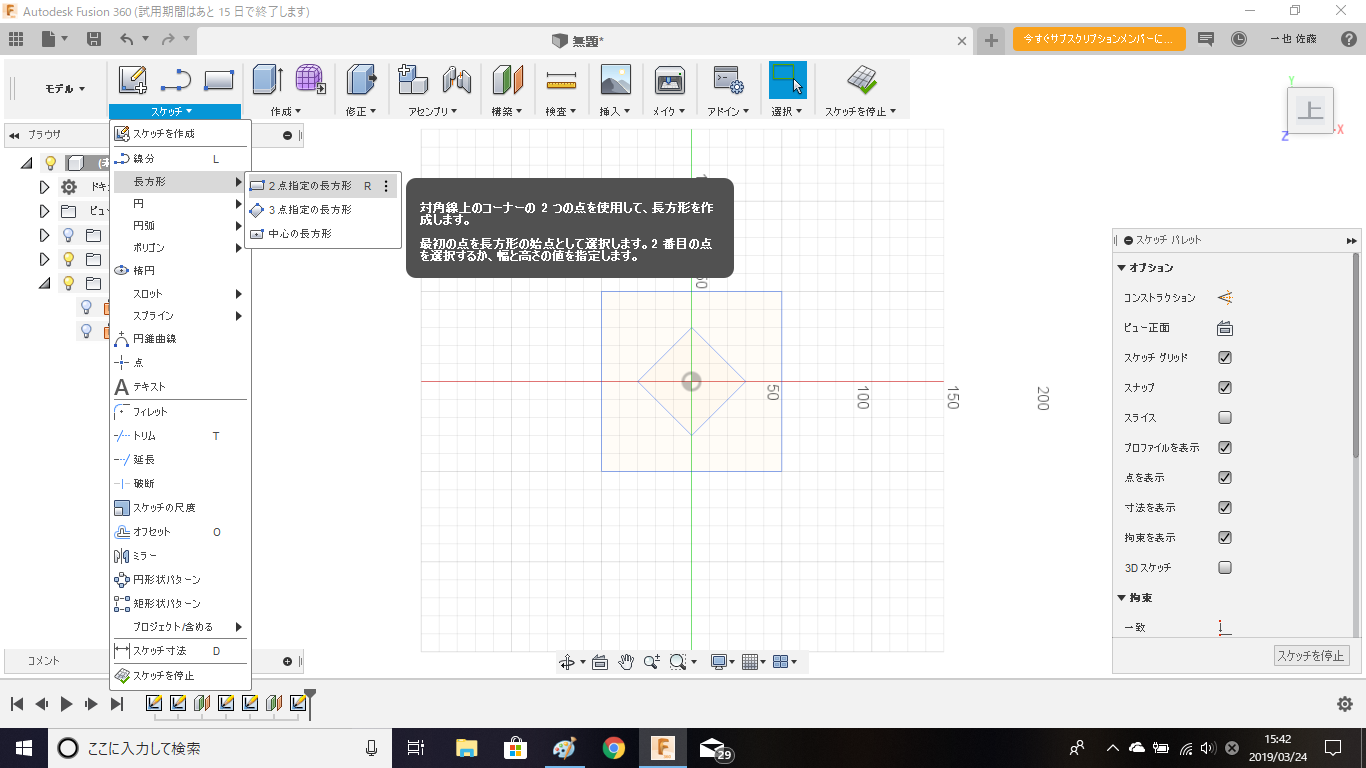Click the Stop Sketch checkmark icon
The width and height of the screenshot is (1366, 768).
coord(861,80)
